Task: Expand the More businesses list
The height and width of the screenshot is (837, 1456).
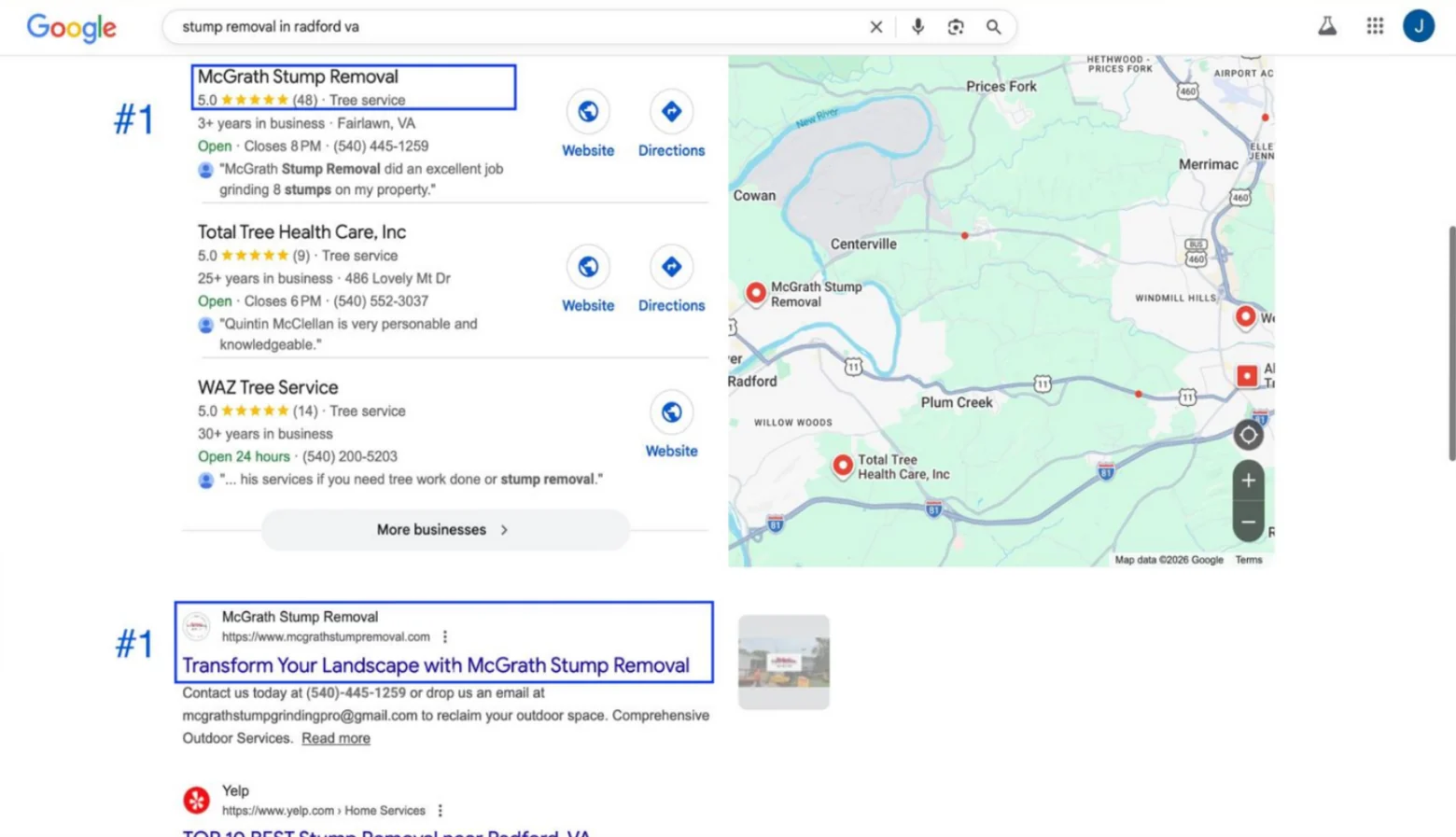Action: coord(445,530)
